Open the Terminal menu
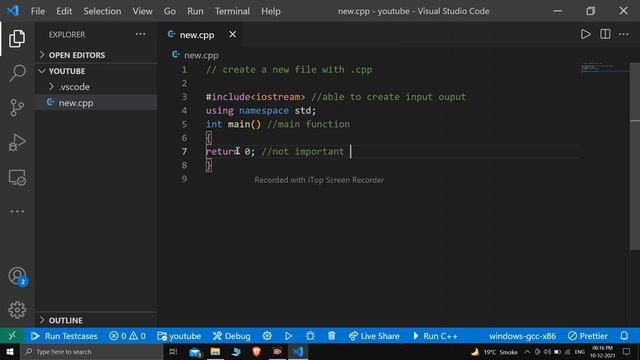 click(232, 11)
